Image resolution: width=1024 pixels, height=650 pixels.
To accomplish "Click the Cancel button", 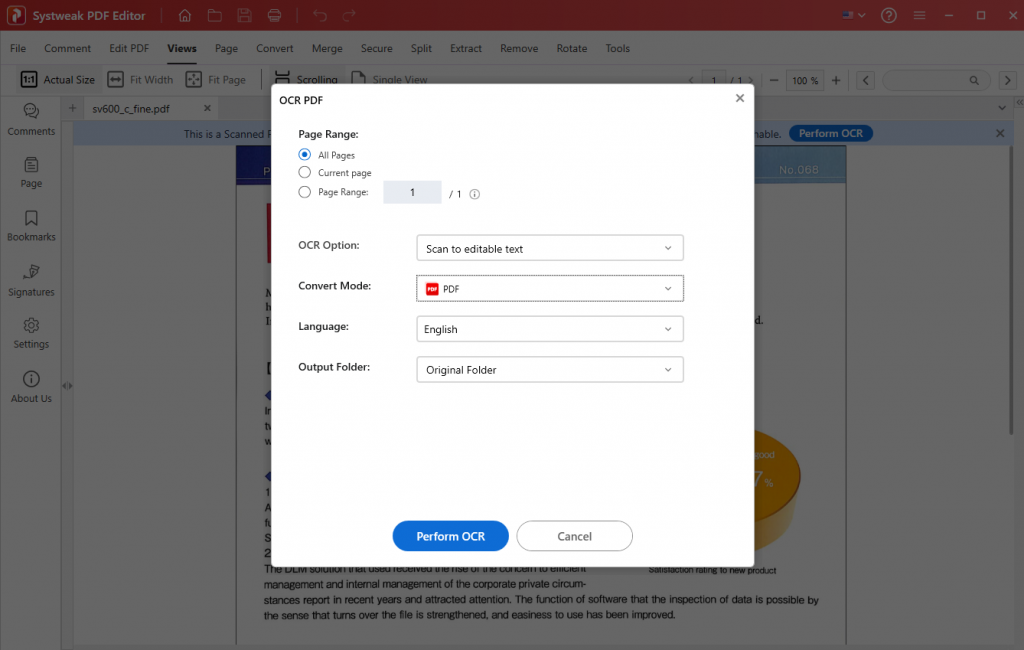I will 574,536.
